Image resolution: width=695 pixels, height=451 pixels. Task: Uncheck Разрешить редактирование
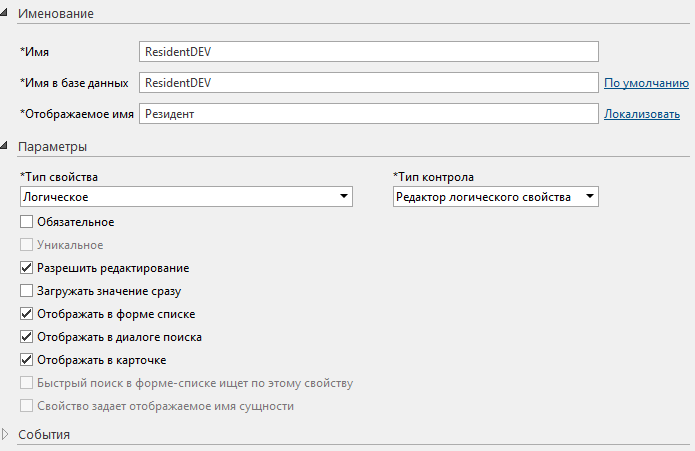[27, 268]
